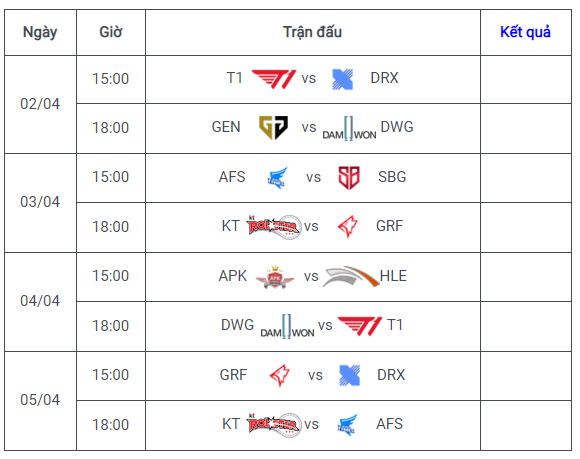Click the Gen.G logo in the 18:00 match
This screenshot has height=459, width=580.
[273, 128]
